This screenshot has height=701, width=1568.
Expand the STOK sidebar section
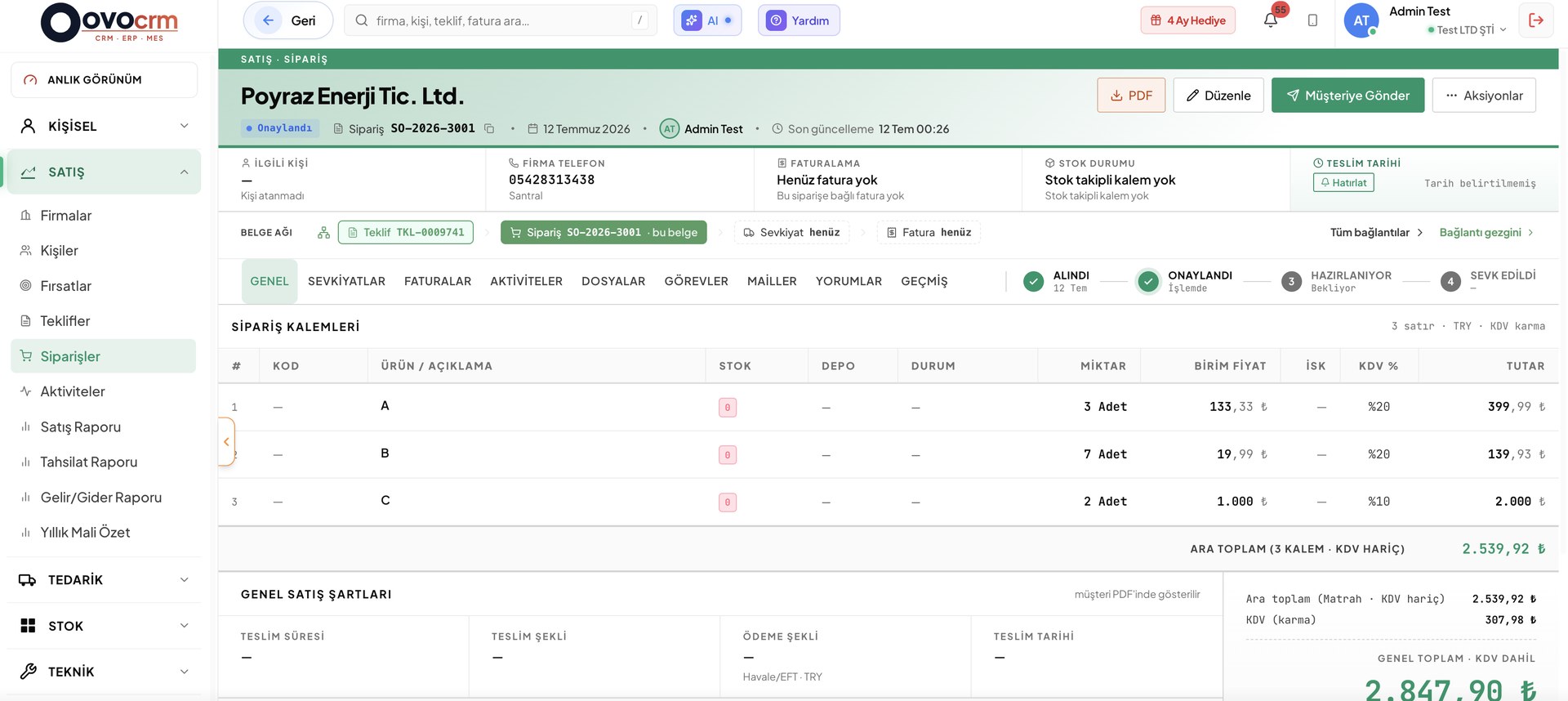104,626
